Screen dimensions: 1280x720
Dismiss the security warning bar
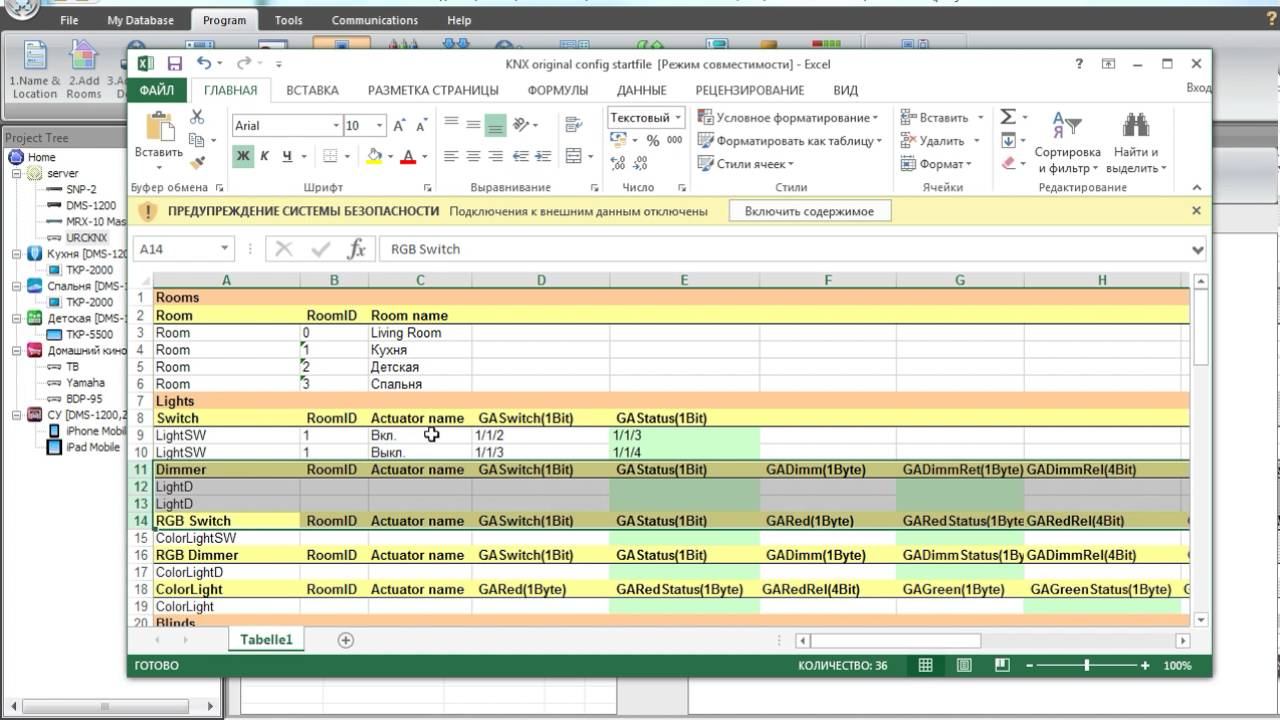pos(1196,211)
